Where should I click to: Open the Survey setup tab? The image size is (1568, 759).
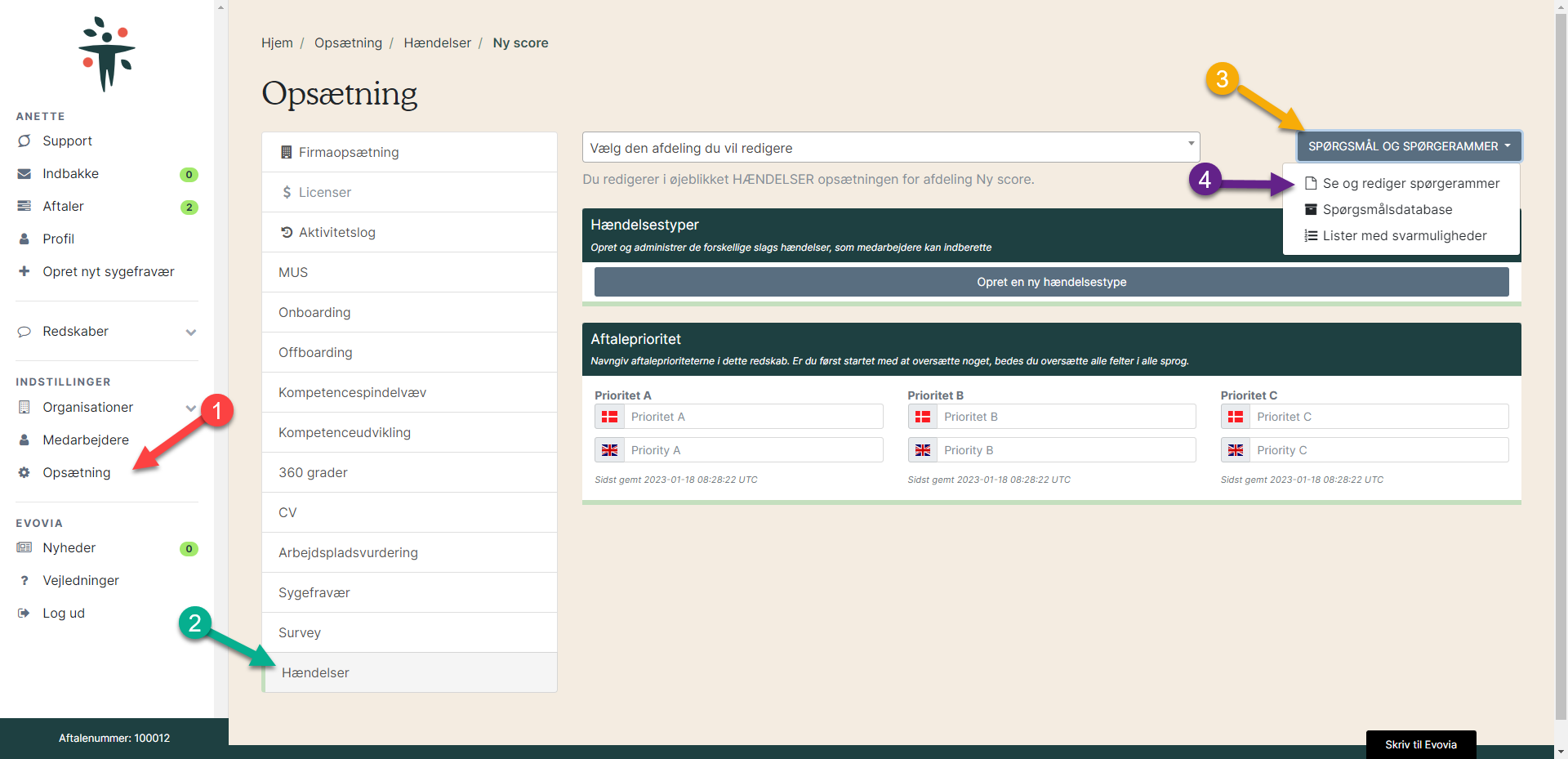point(409,632)
